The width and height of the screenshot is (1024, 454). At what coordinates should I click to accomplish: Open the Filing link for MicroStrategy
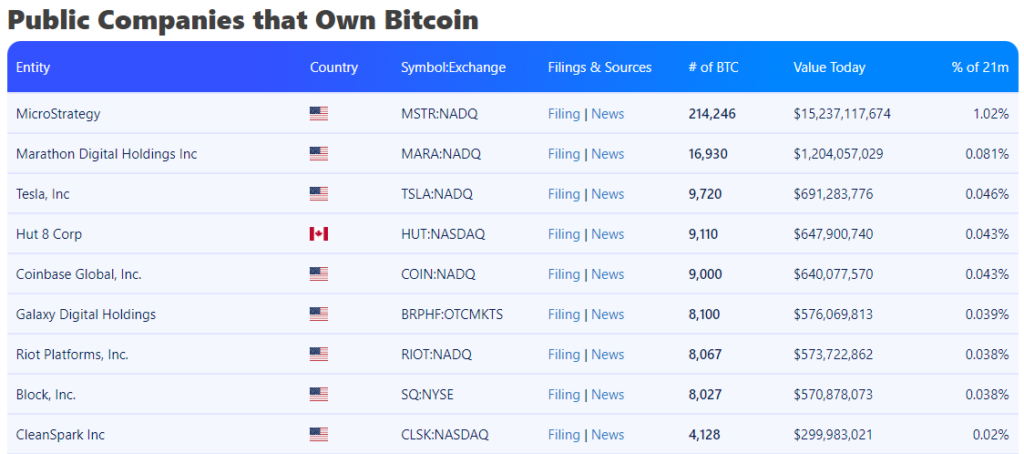[x=564, y=114]
